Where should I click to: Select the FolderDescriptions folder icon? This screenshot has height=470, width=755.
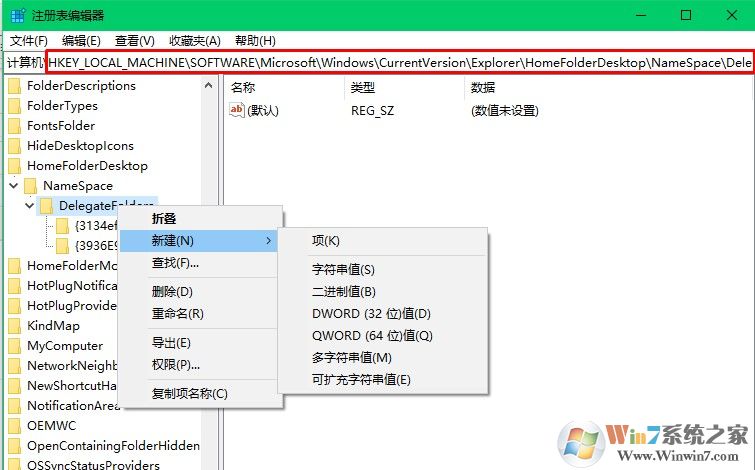point(15,86)
